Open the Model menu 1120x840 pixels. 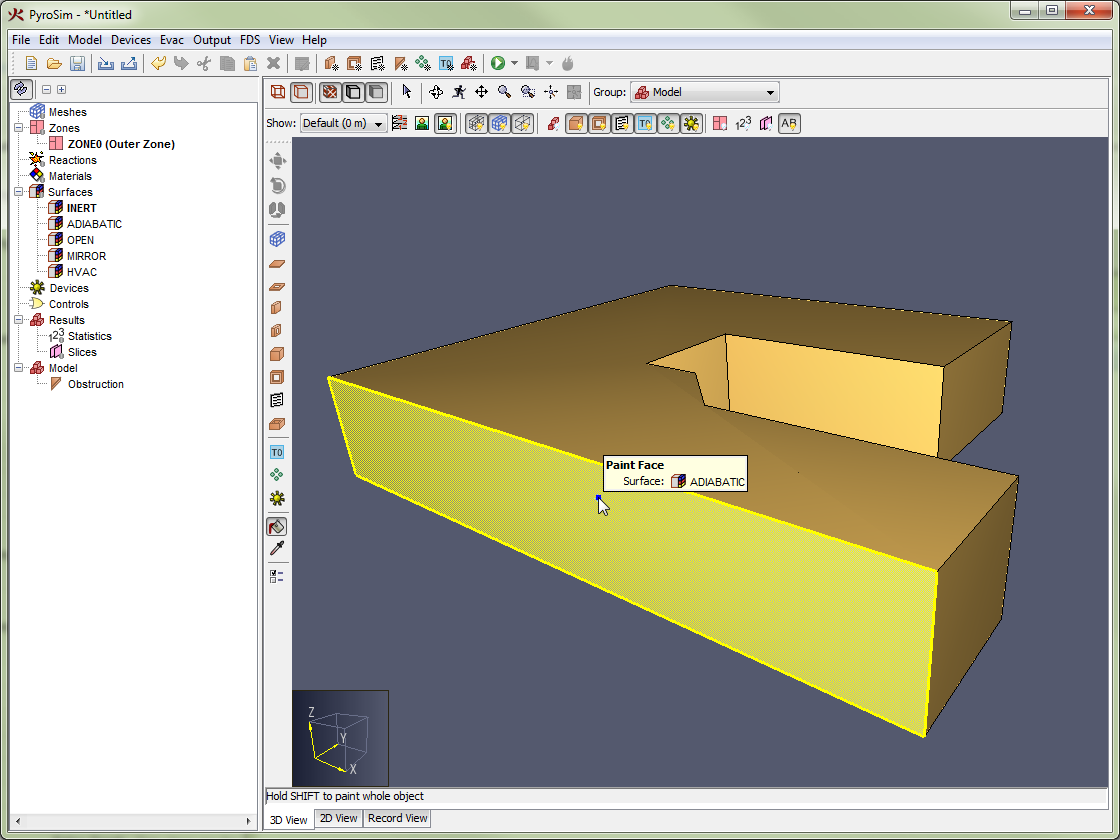click(84, 40)
